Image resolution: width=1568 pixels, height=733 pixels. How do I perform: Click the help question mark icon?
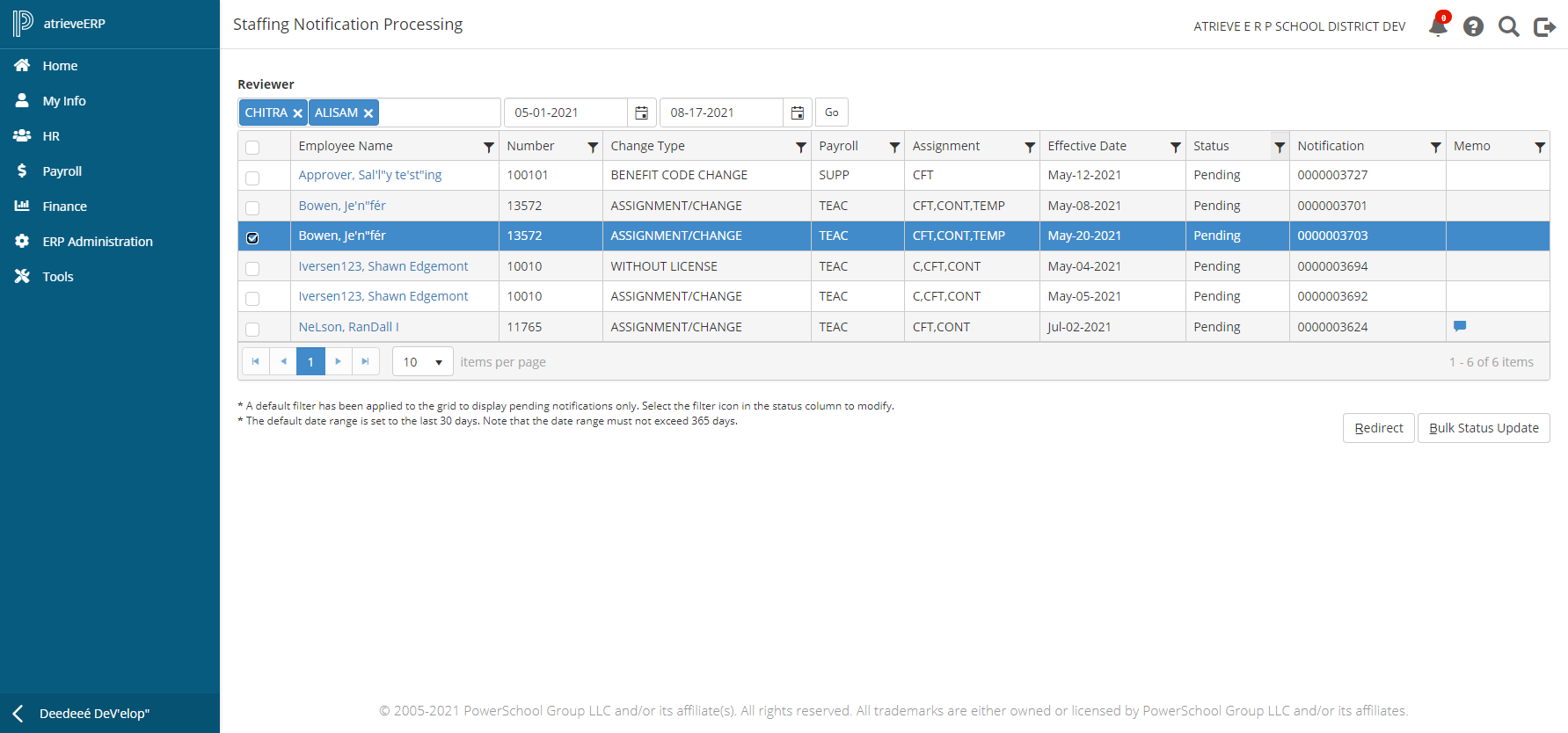pyautogui.click(x=1473, y=26)
